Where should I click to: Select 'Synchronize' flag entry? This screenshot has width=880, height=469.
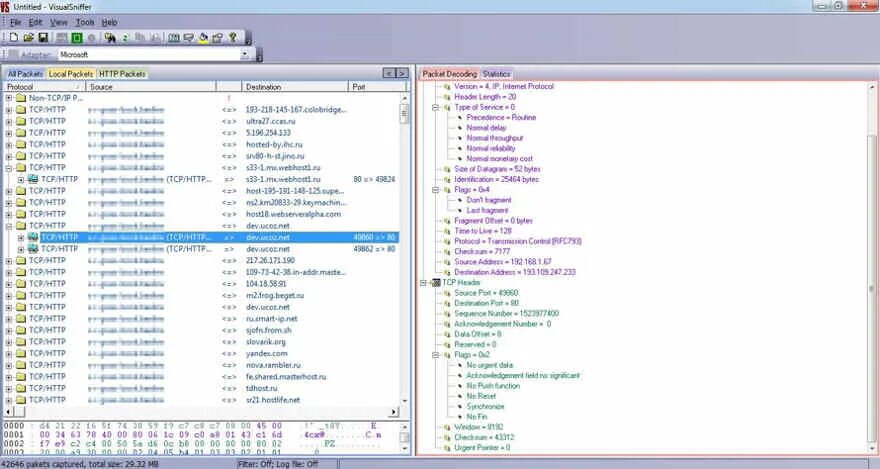click(x=485, y=406)
